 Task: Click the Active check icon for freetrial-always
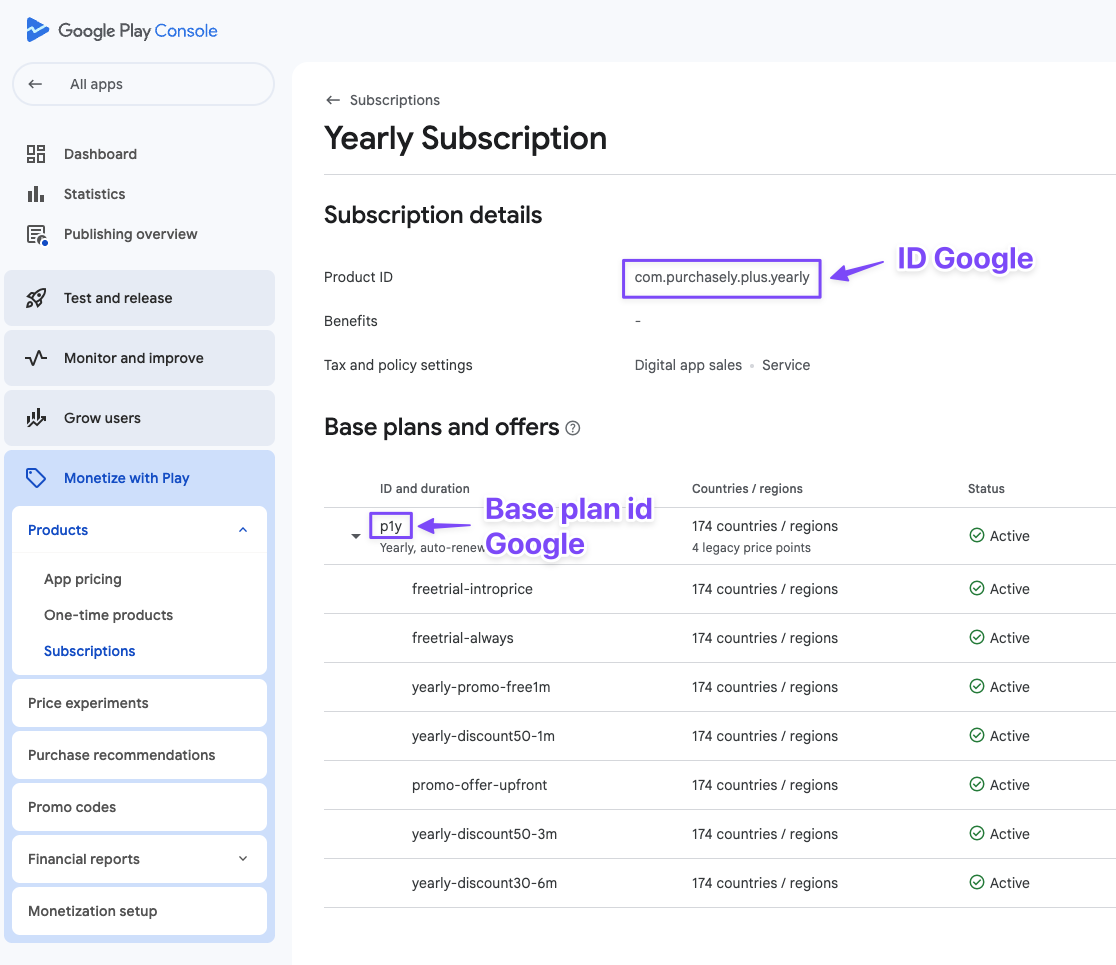pos(976,638)
